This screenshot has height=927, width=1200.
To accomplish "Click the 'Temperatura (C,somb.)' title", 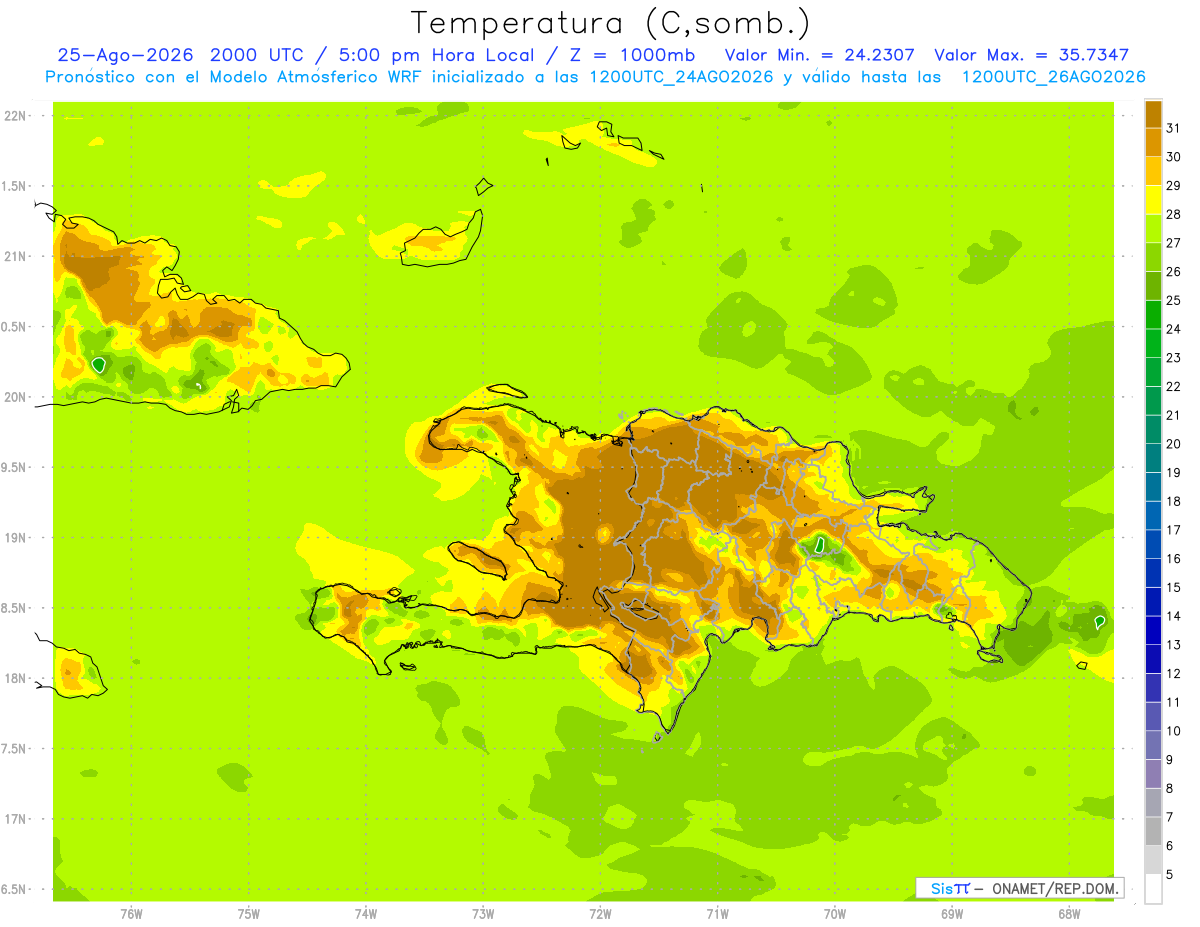I will point(610,22).
